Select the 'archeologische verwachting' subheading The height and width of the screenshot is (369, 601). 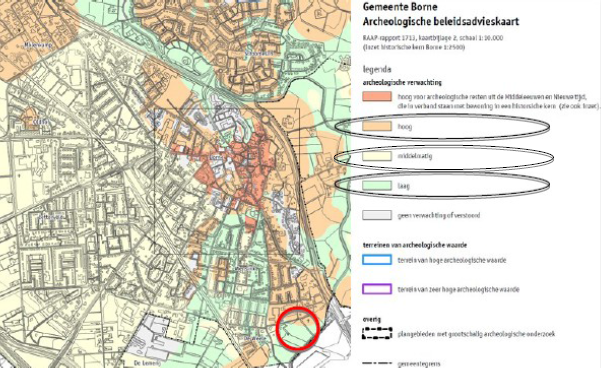(402, 82)
